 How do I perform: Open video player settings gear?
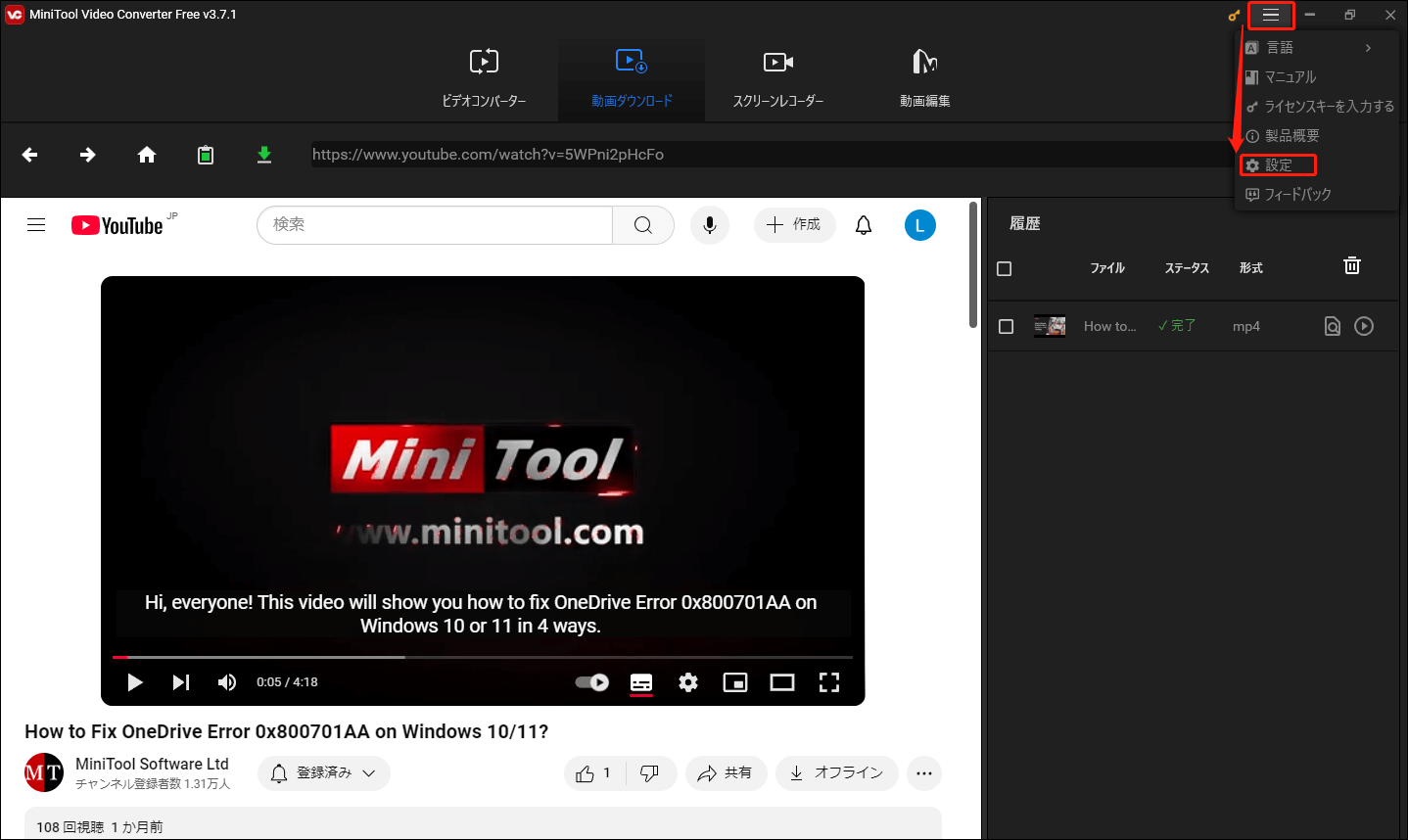688,682
